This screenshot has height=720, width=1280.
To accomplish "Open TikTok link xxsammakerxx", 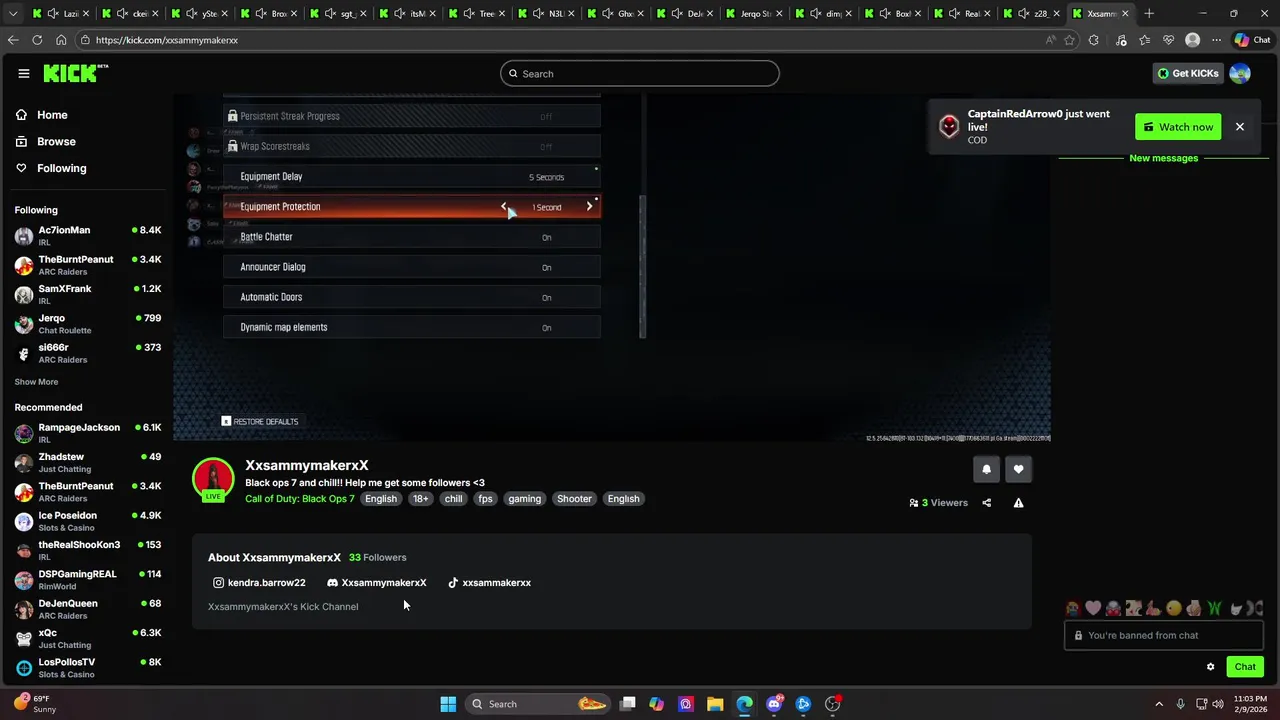I will coord(489,583).
